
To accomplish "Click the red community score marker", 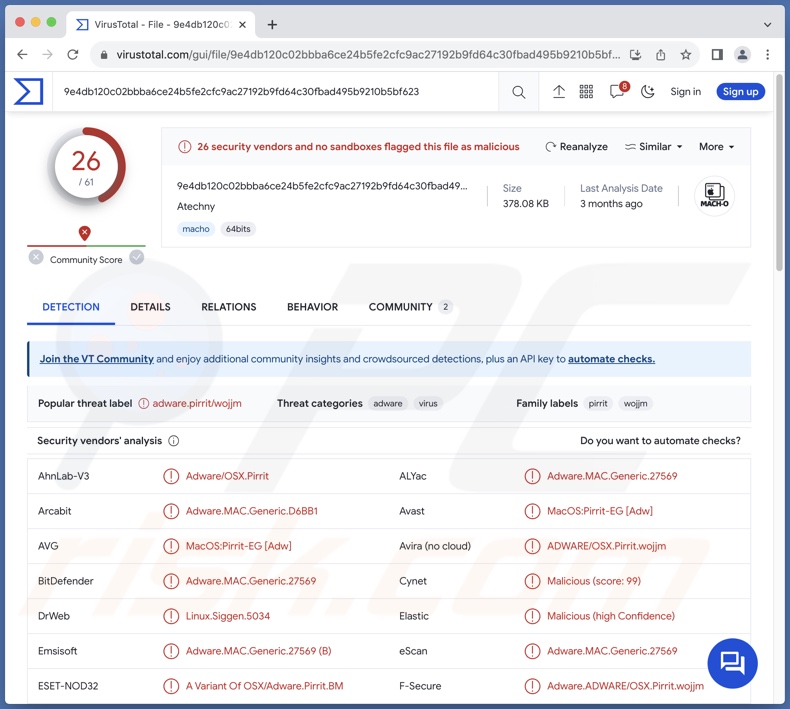I will pos(85,233).
